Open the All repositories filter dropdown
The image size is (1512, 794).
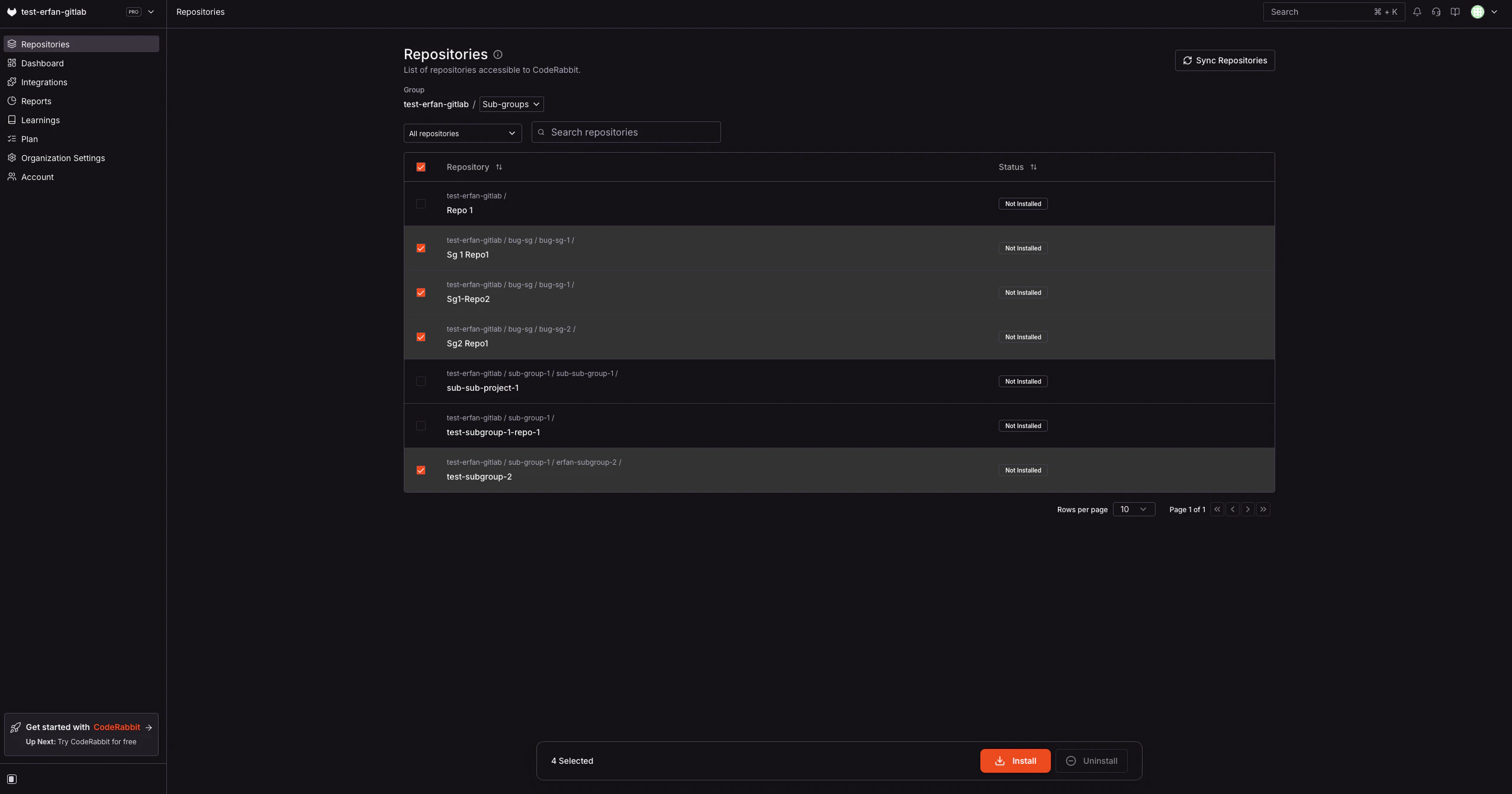462,133
